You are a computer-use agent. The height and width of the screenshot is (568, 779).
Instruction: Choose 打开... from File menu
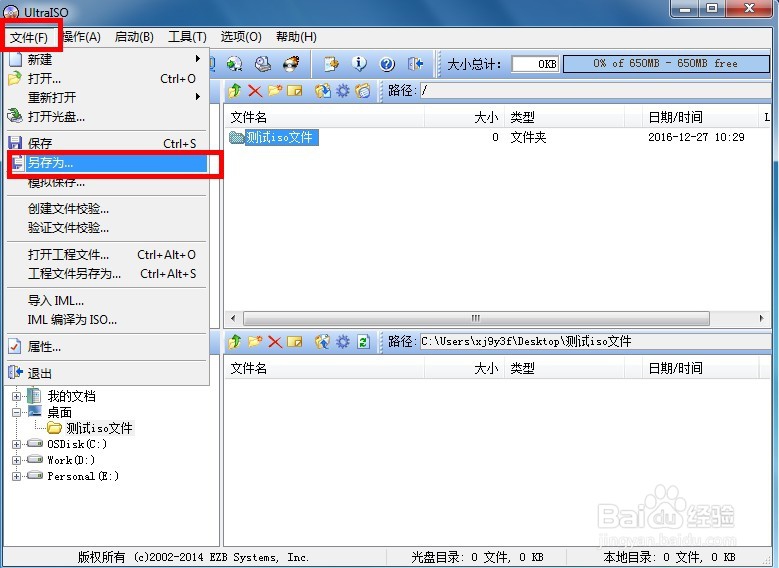107,79
